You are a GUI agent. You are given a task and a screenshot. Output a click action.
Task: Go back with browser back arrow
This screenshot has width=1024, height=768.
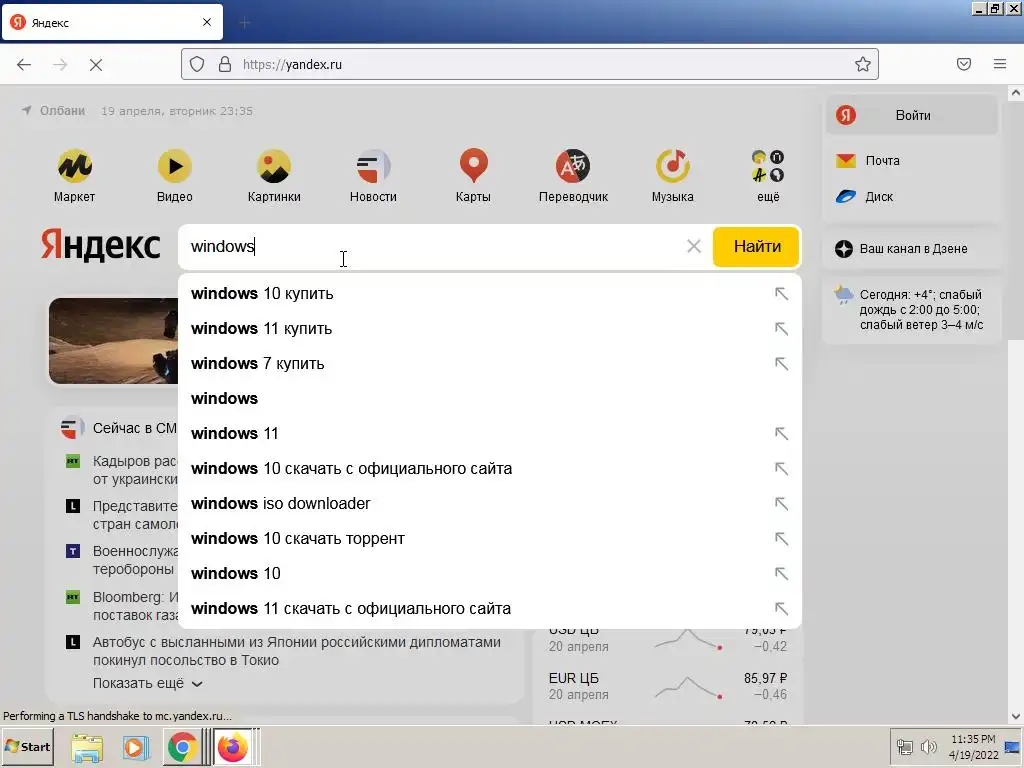point(24,65)
